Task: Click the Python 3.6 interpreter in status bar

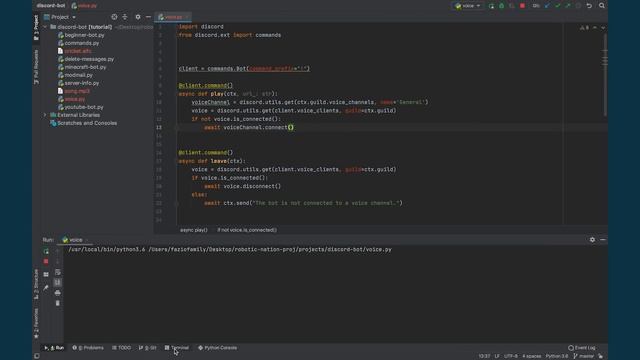Action: point(557,356)
